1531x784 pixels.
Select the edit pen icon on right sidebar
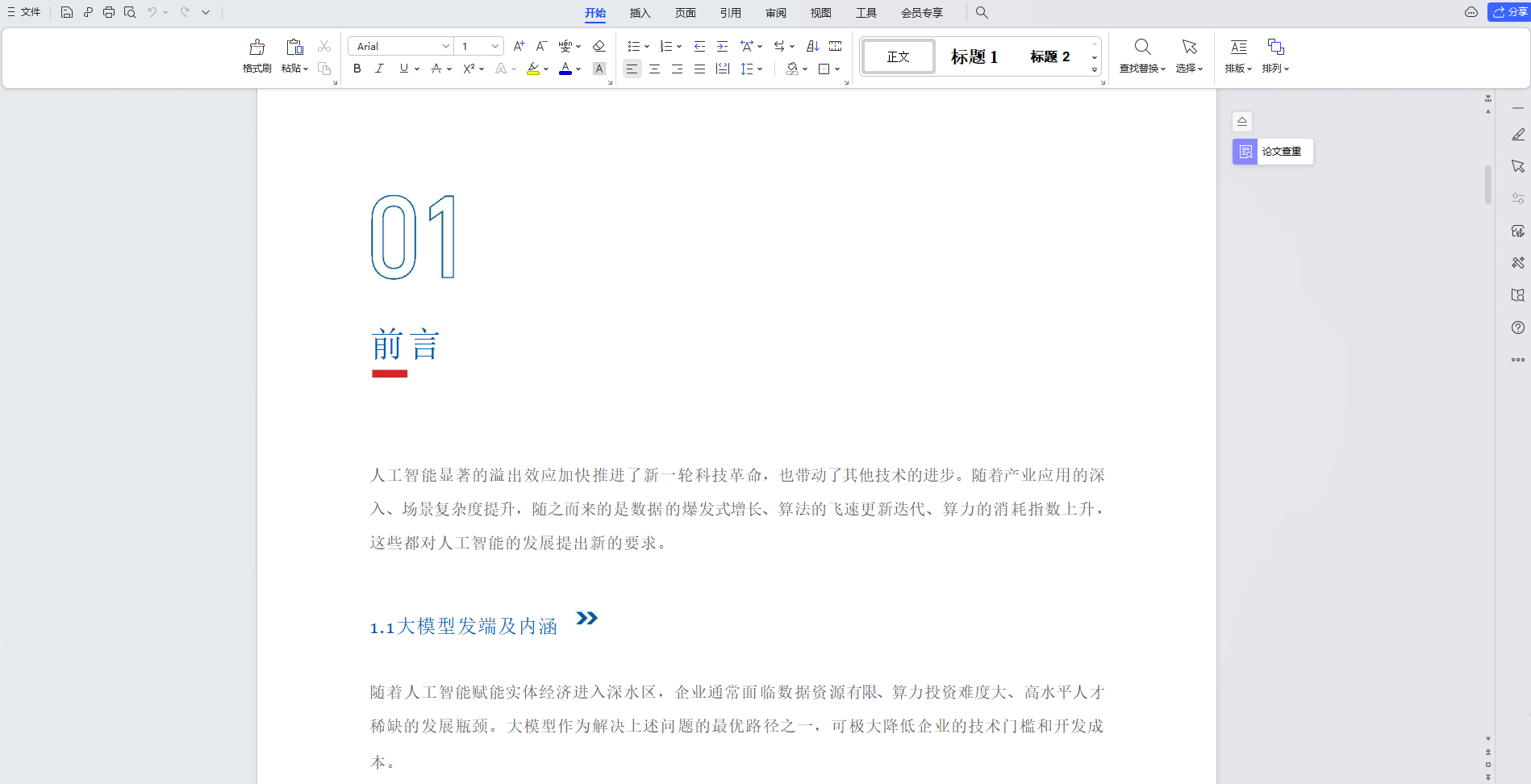pyautogui.click(x=1518, y=134)
